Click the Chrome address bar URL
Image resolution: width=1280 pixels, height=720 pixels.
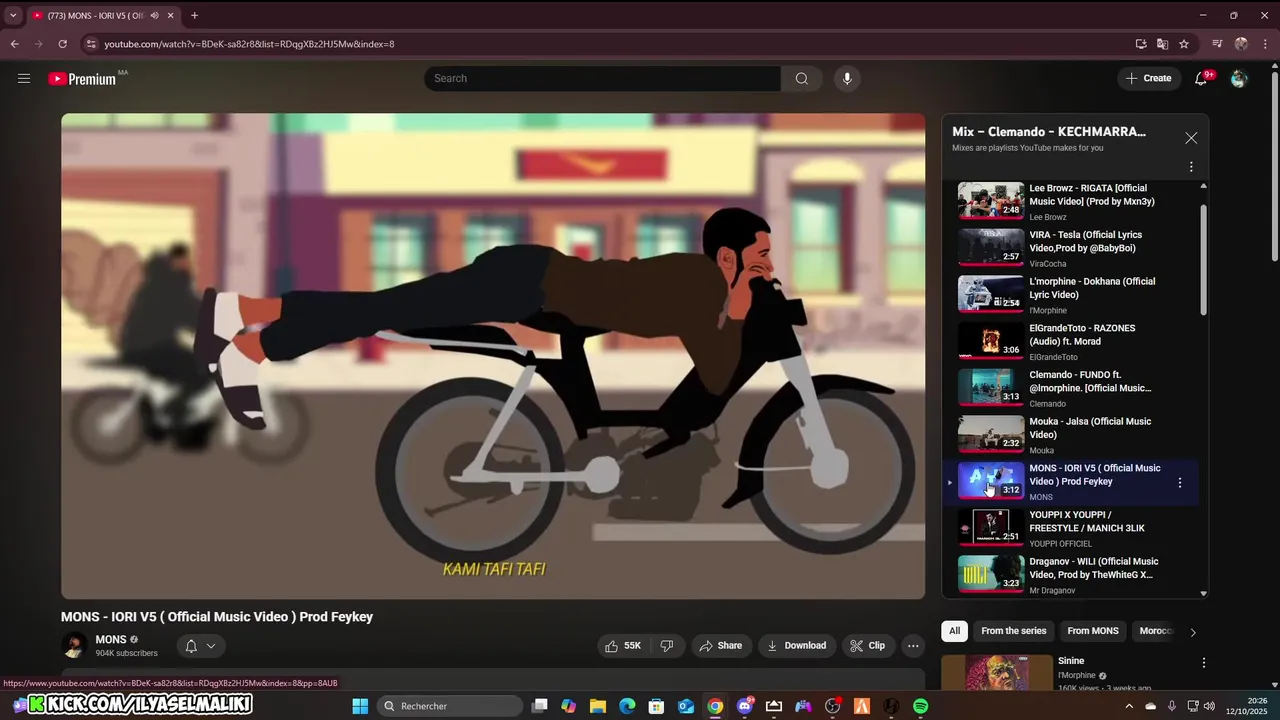point(249,44)
